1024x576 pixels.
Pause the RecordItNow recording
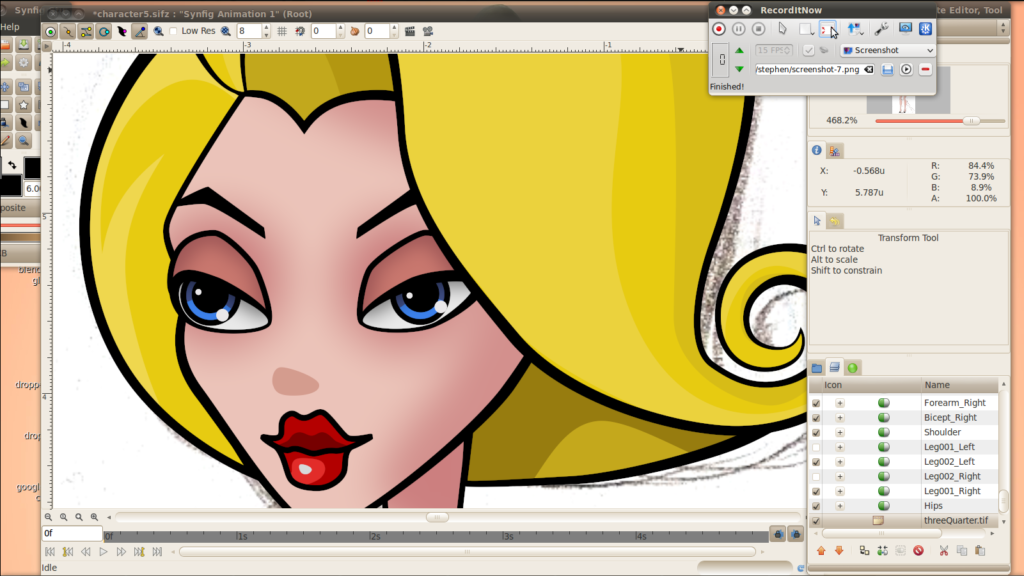click(x=739, y=29)
